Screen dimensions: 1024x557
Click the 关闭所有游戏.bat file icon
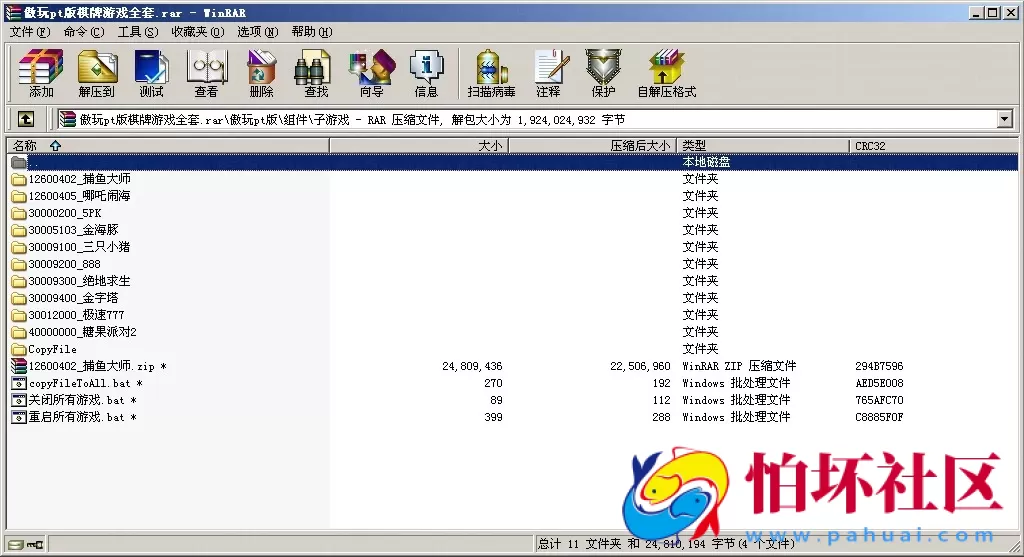[19, 400]
